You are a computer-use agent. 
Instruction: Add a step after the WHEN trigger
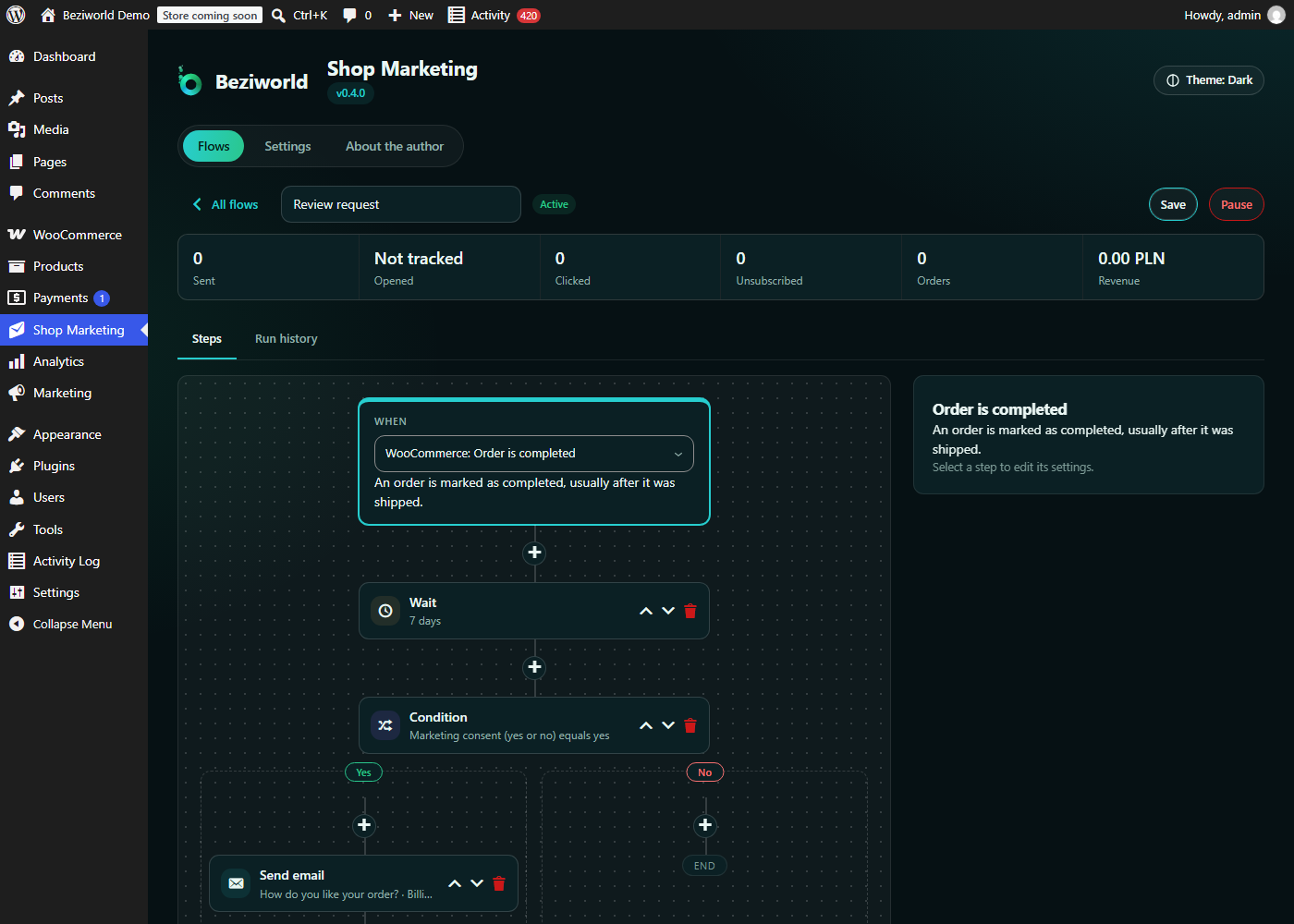click(534, 553)
